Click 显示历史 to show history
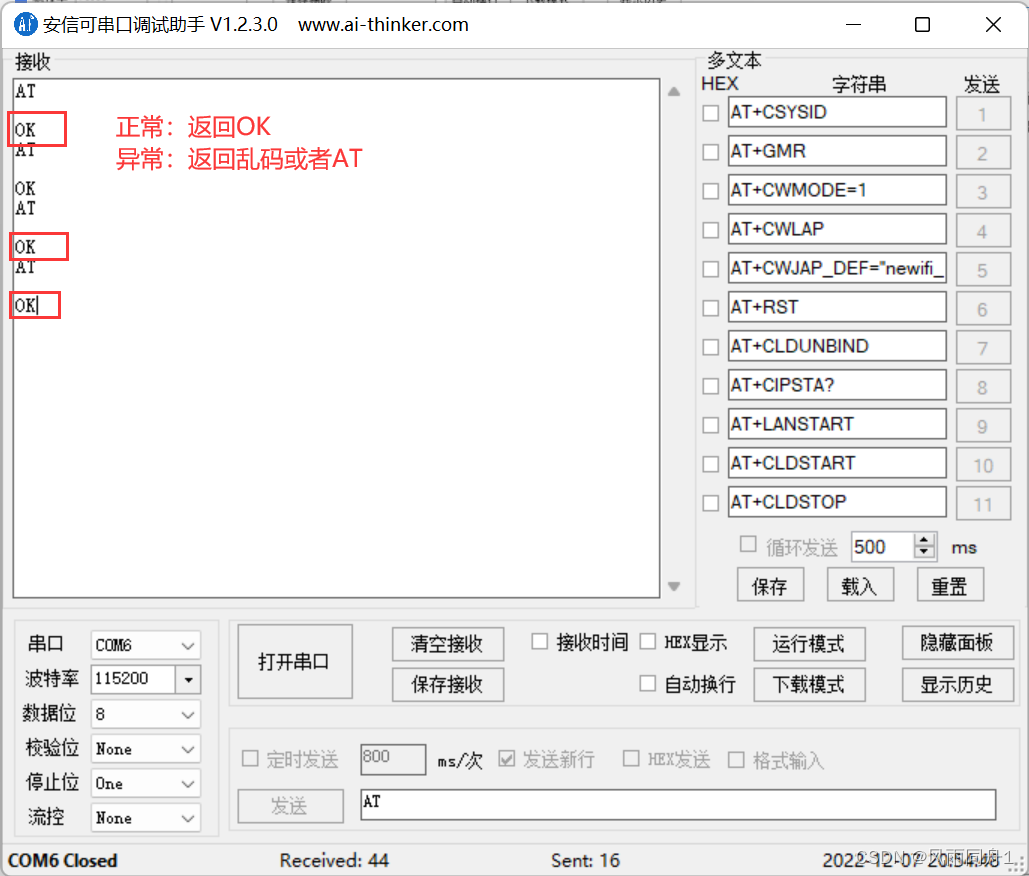This screenshot has height=876, width=1029. click(x=957, y=685)
